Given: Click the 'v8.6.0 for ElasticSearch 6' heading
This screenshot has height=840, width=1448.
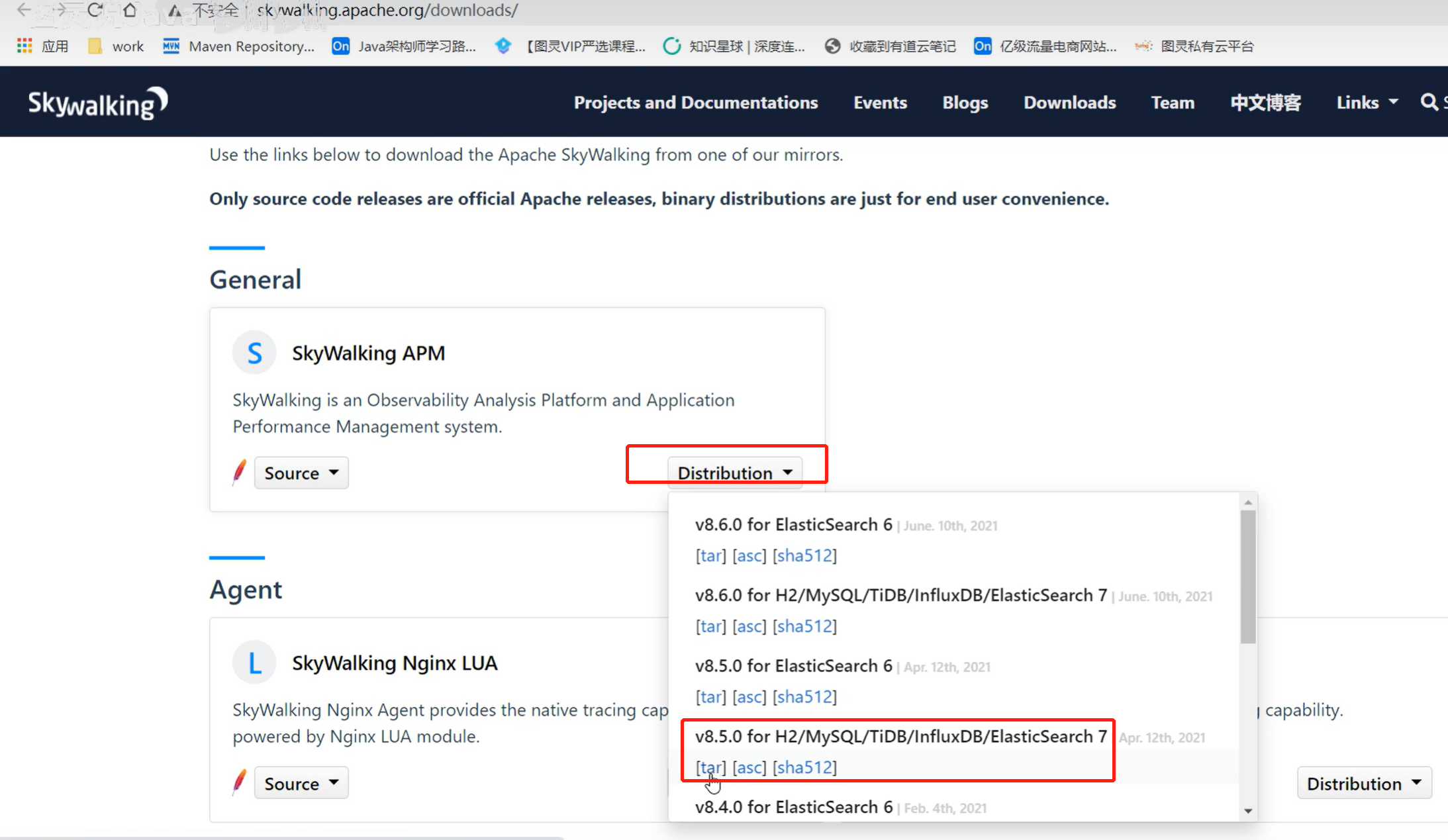Looking at the screenshot, I should 794,524.
